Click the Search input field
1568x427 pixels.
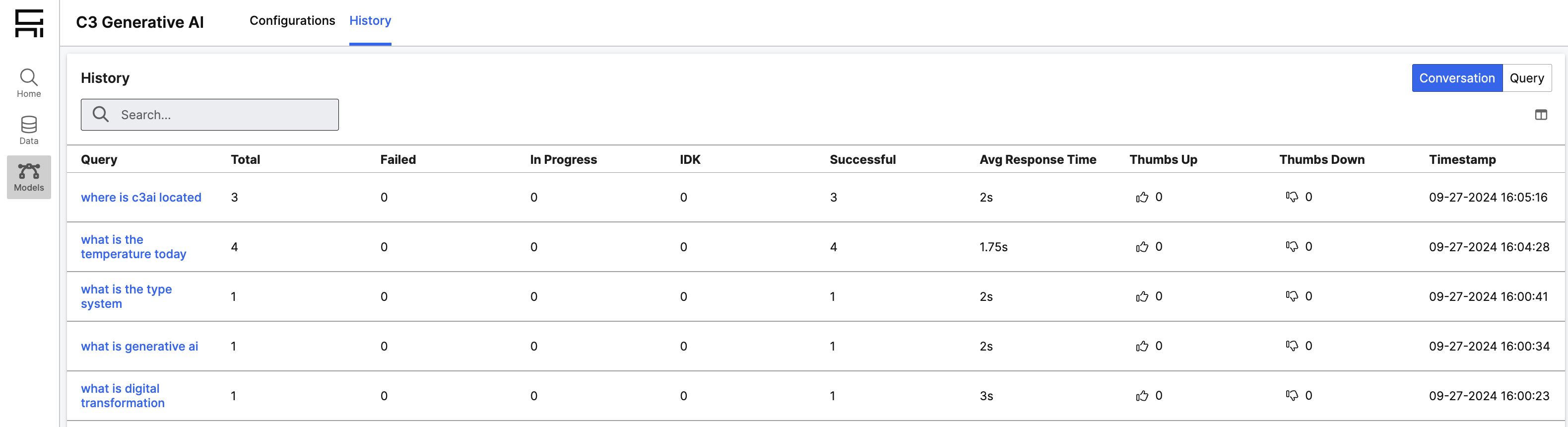click(210, 115)
